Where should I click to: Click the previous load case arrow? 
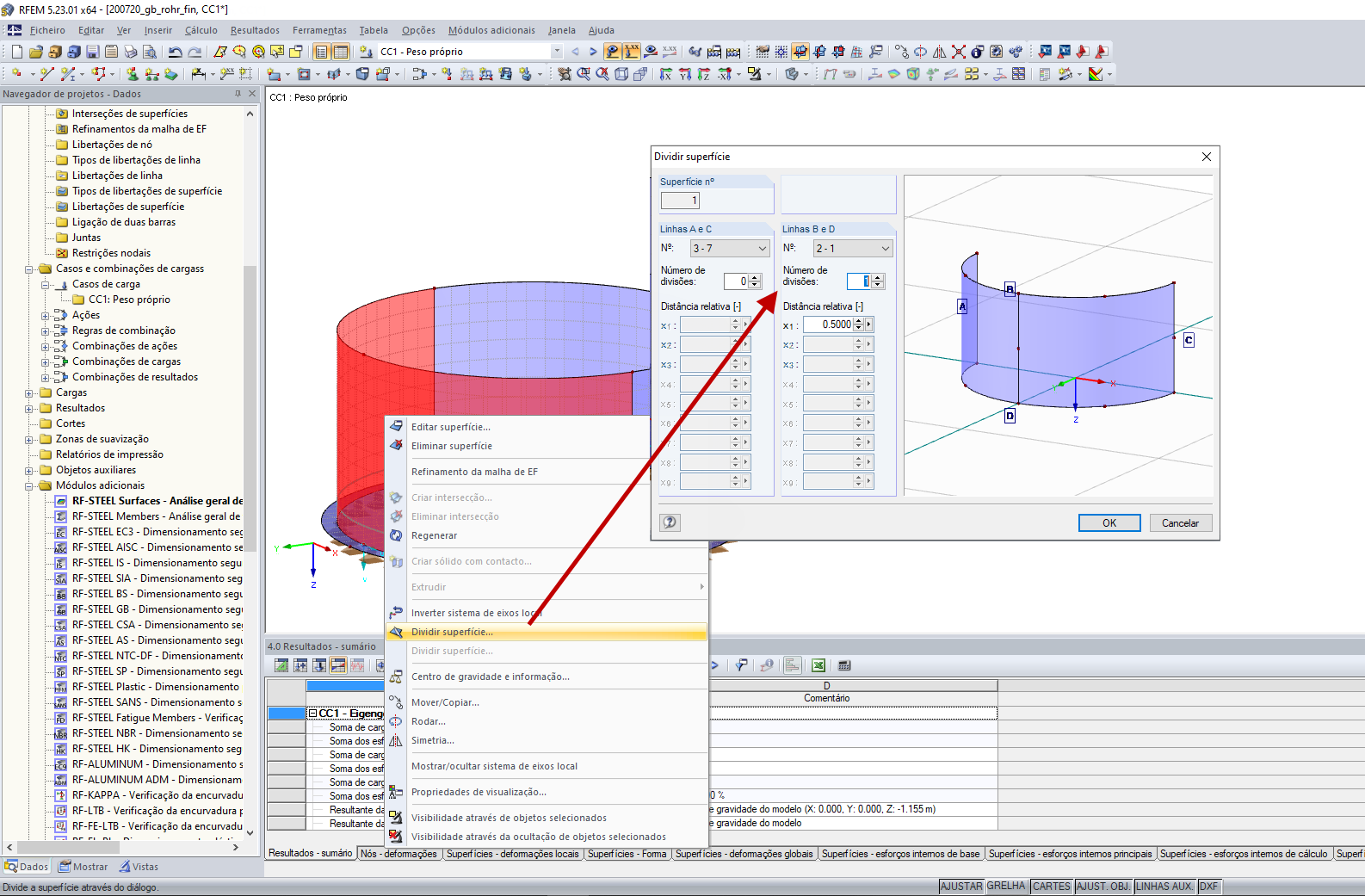point(575,52)
